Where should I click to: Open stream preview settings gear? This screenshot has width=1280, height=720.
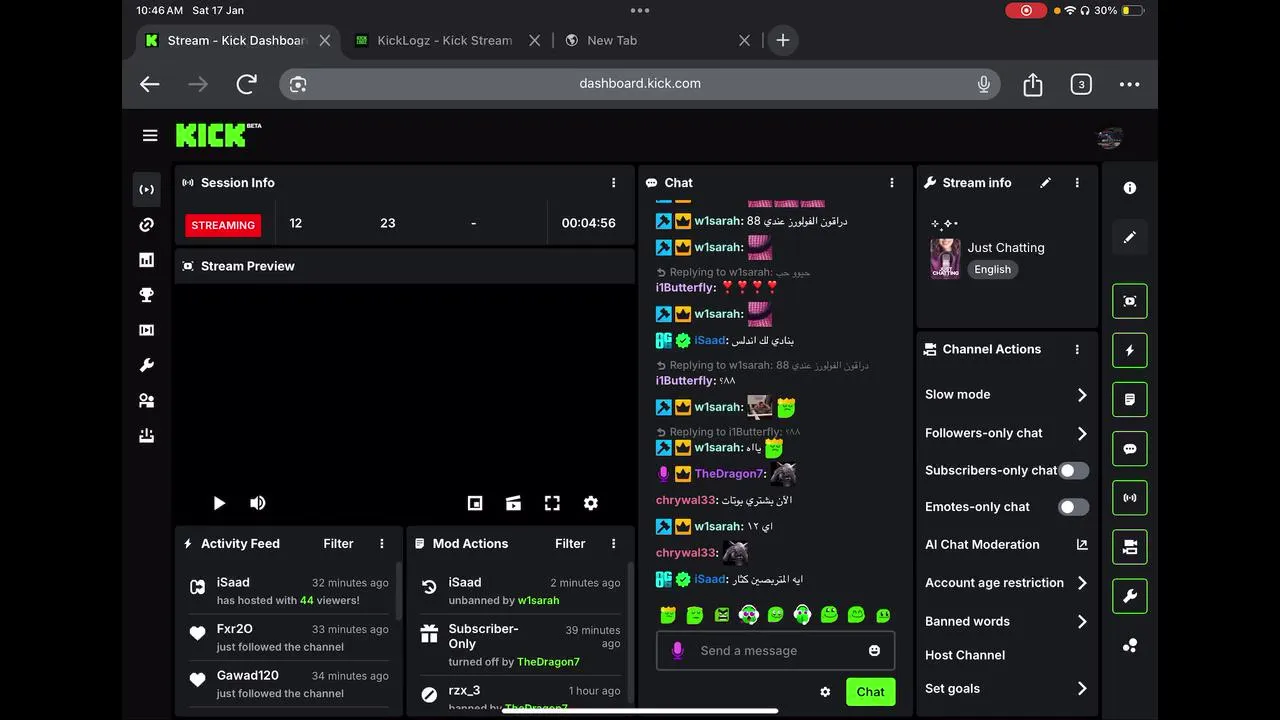591,503
